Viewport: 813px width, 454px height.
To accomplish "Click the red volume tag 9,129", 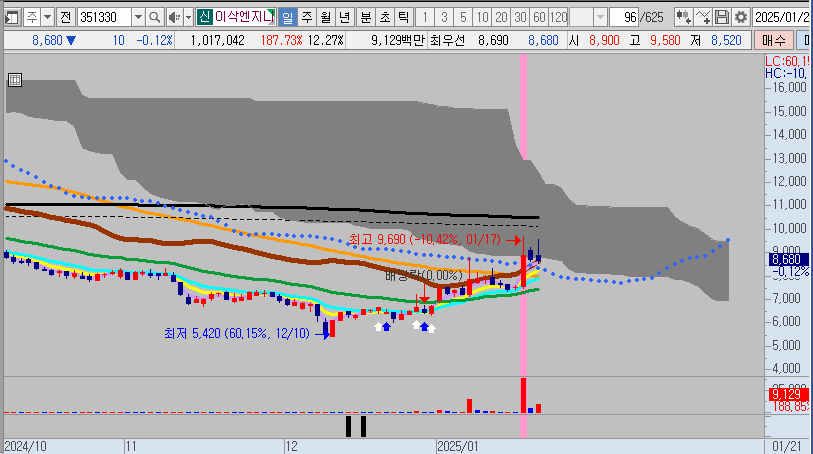I will (788, 394).
